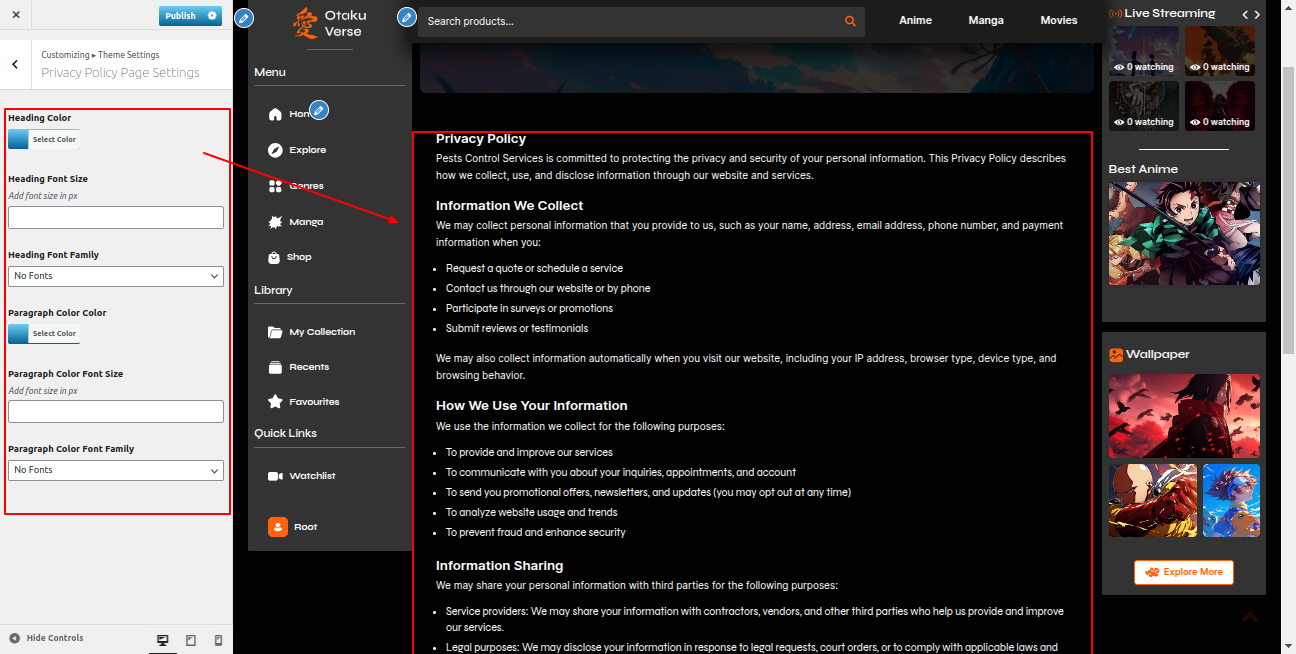Screen dimensions: 1296x654
Task: Click the gear icon next to Publish
Action: pos(212,16)
